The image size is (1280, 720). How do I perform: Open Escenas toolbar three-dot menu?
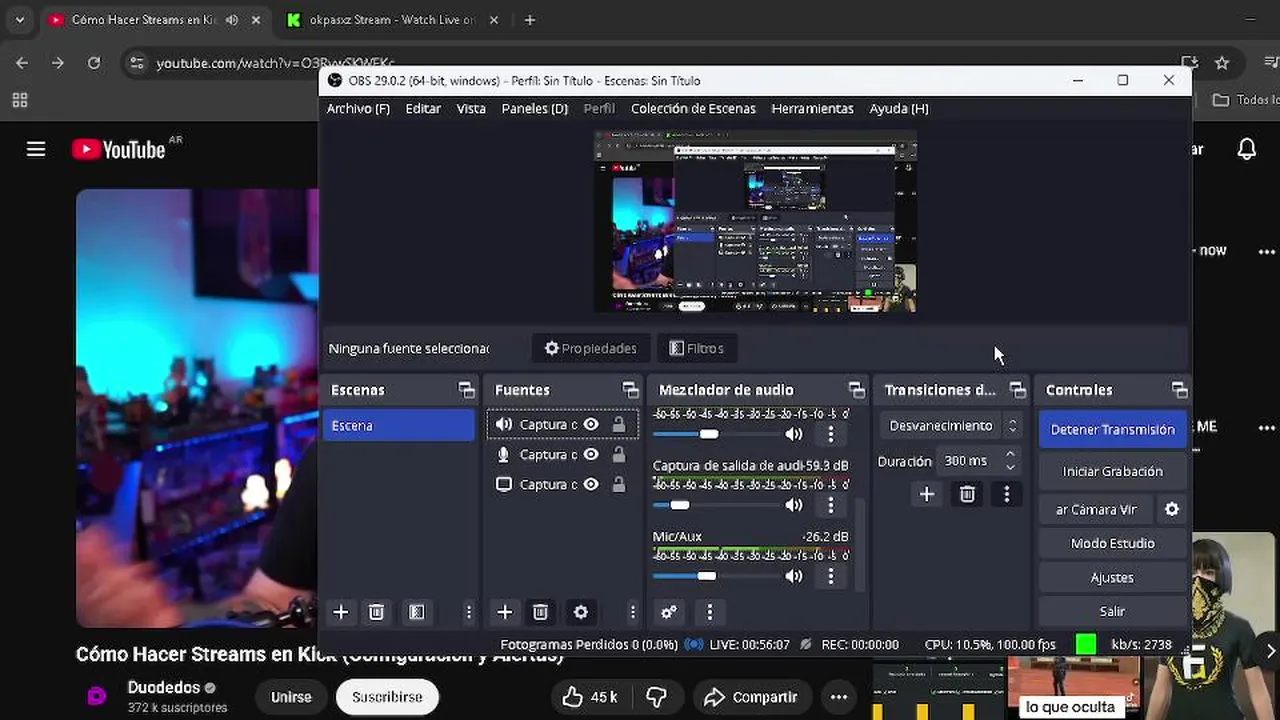[469, 612]
